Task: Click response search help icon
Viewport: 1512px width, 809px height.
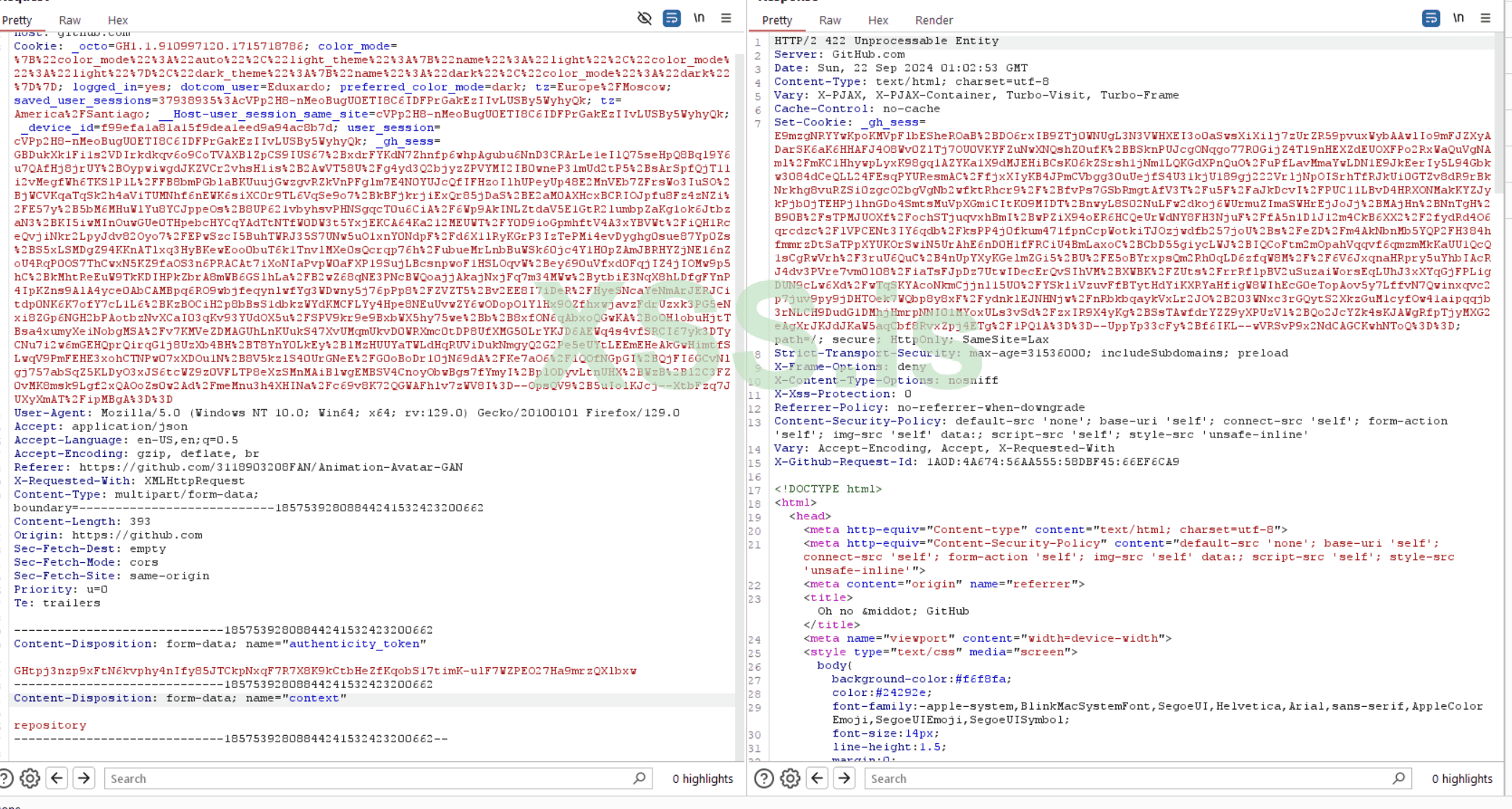Action: pos(764,779)
